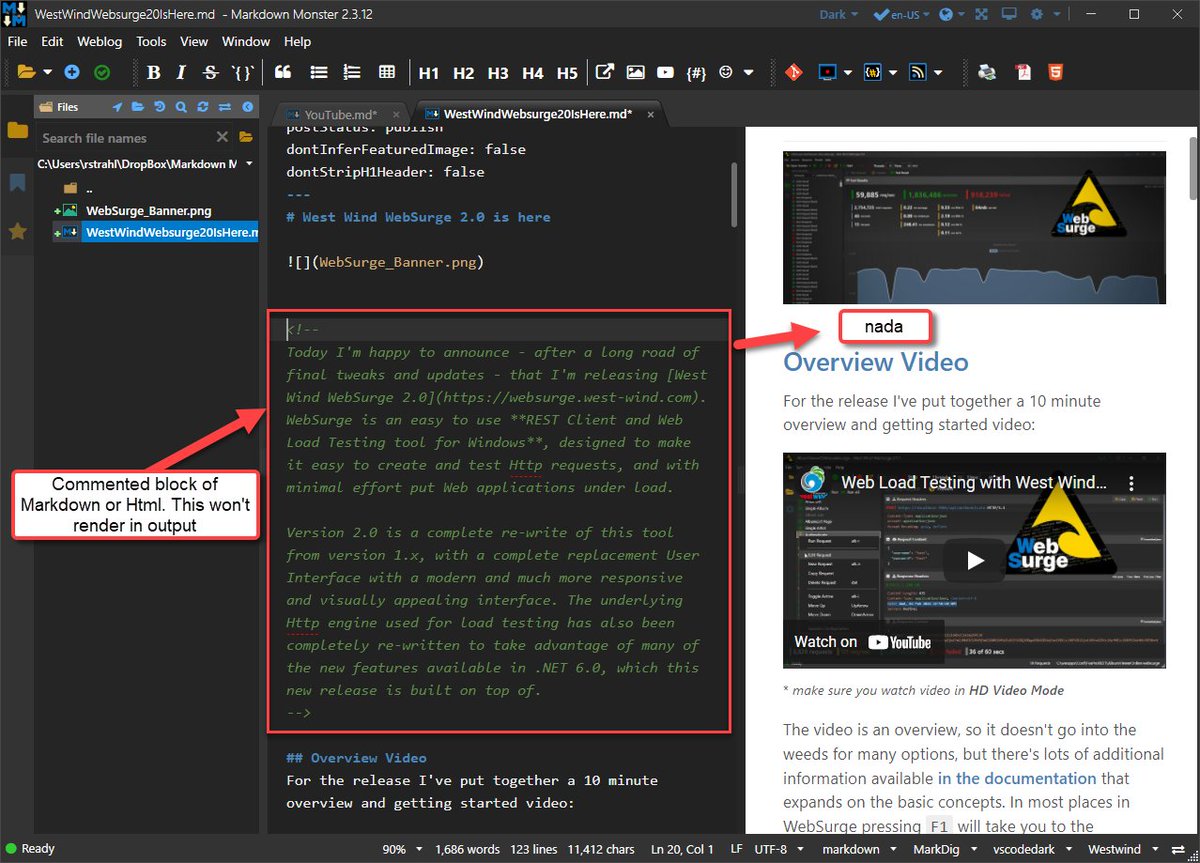
Task: Toggle bold formatting
Action: click(x=153, y=72)
